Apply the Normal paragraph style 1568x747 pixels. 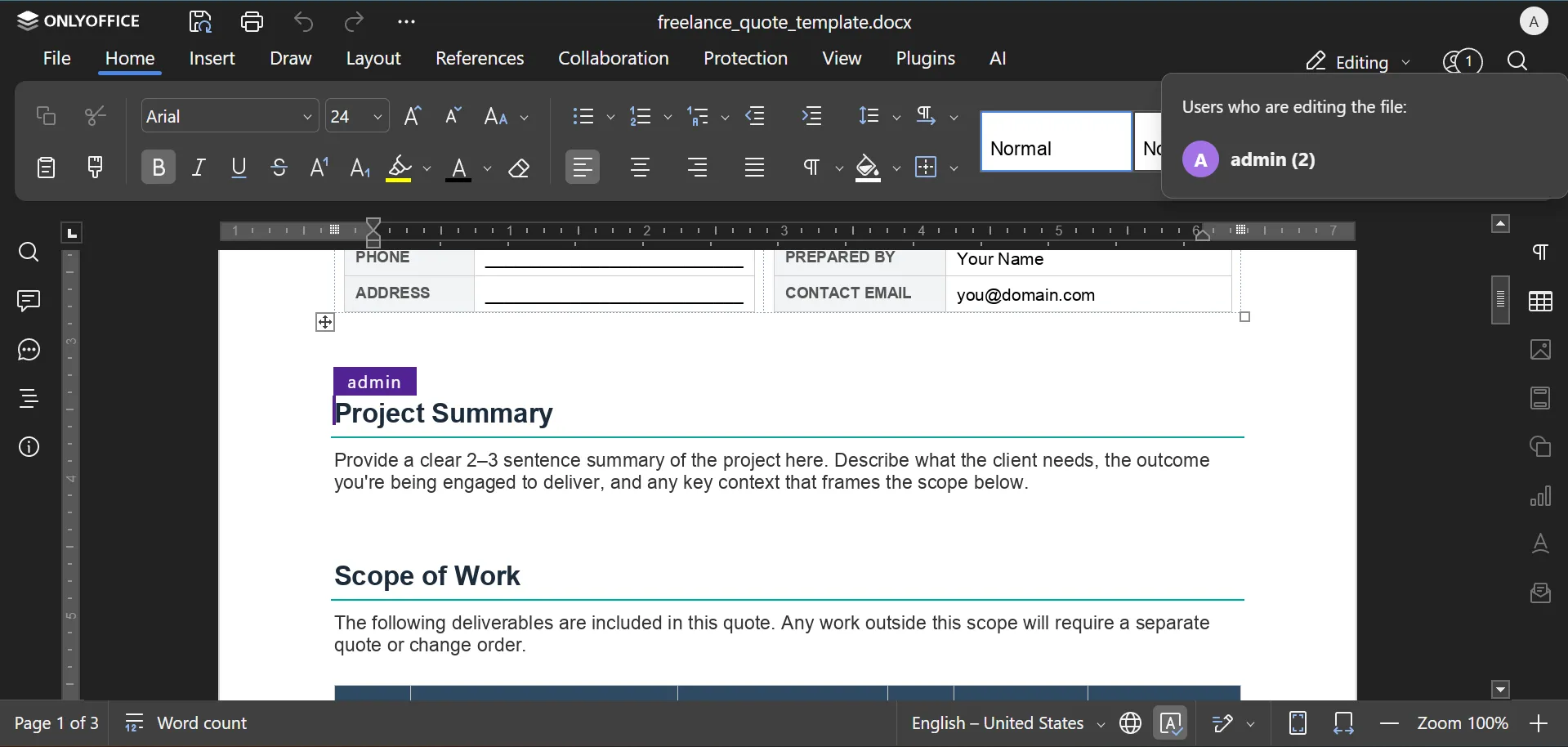coord(1056,142)
